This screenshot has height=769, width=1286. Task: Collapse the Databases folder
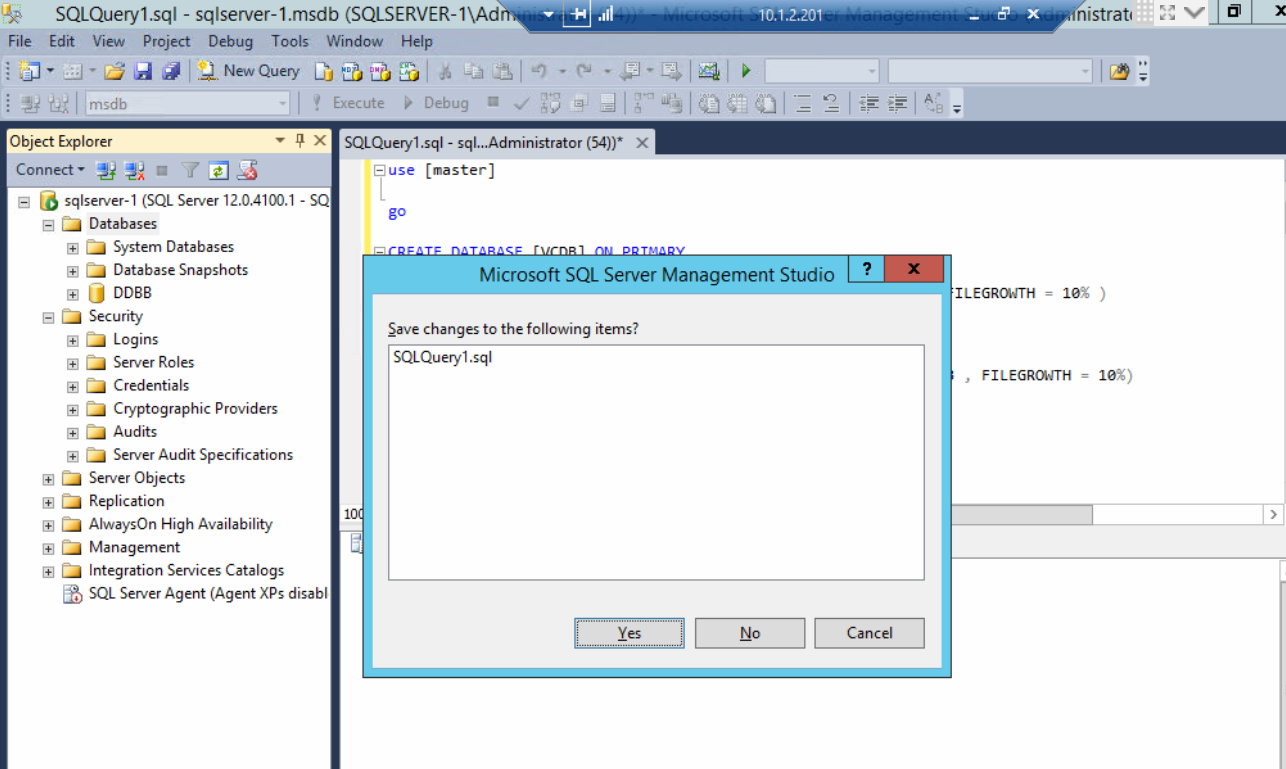48,224
